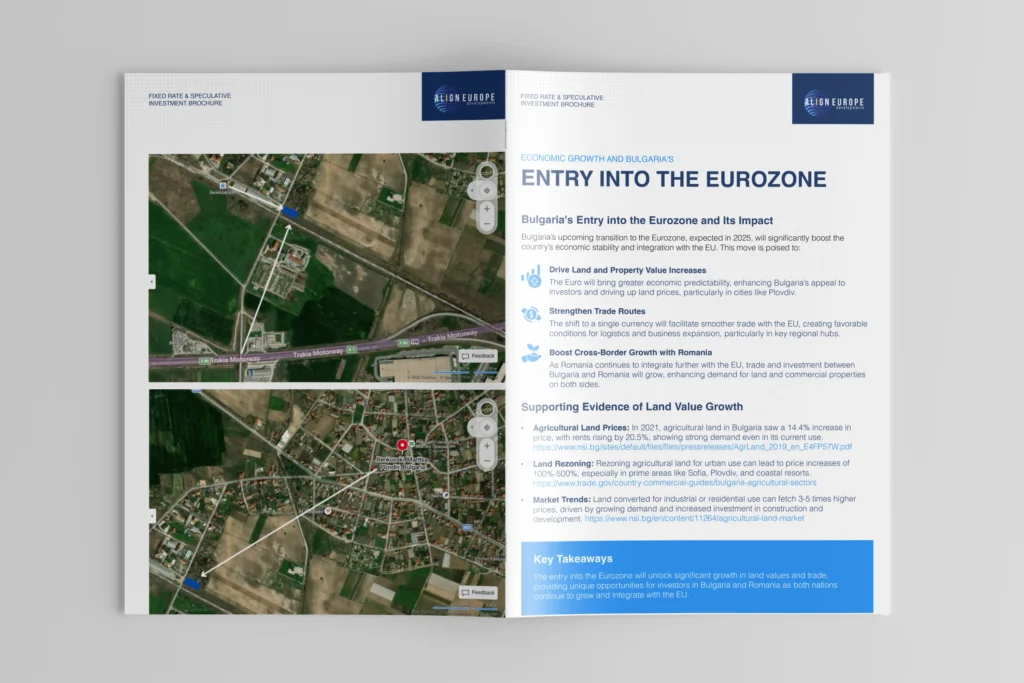Expand side panel arrow on top map
The image size is (1024, 683).
coord(152,282)
